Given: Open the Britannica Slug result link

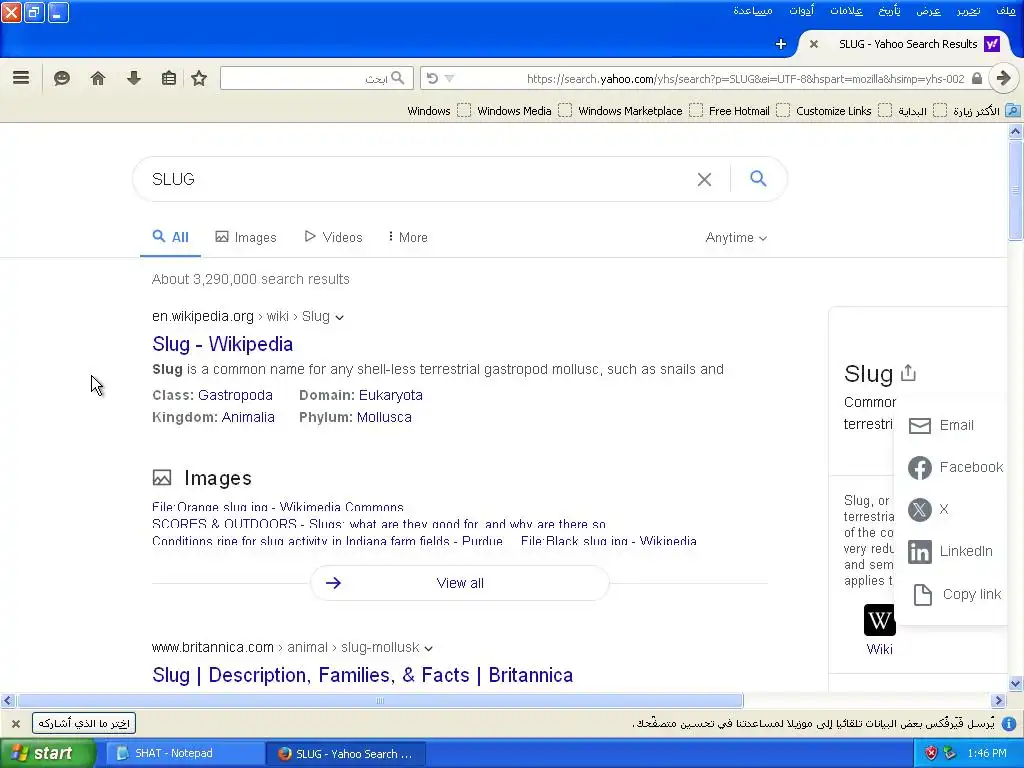Looking at the screenshot, I should coord(362,675).
